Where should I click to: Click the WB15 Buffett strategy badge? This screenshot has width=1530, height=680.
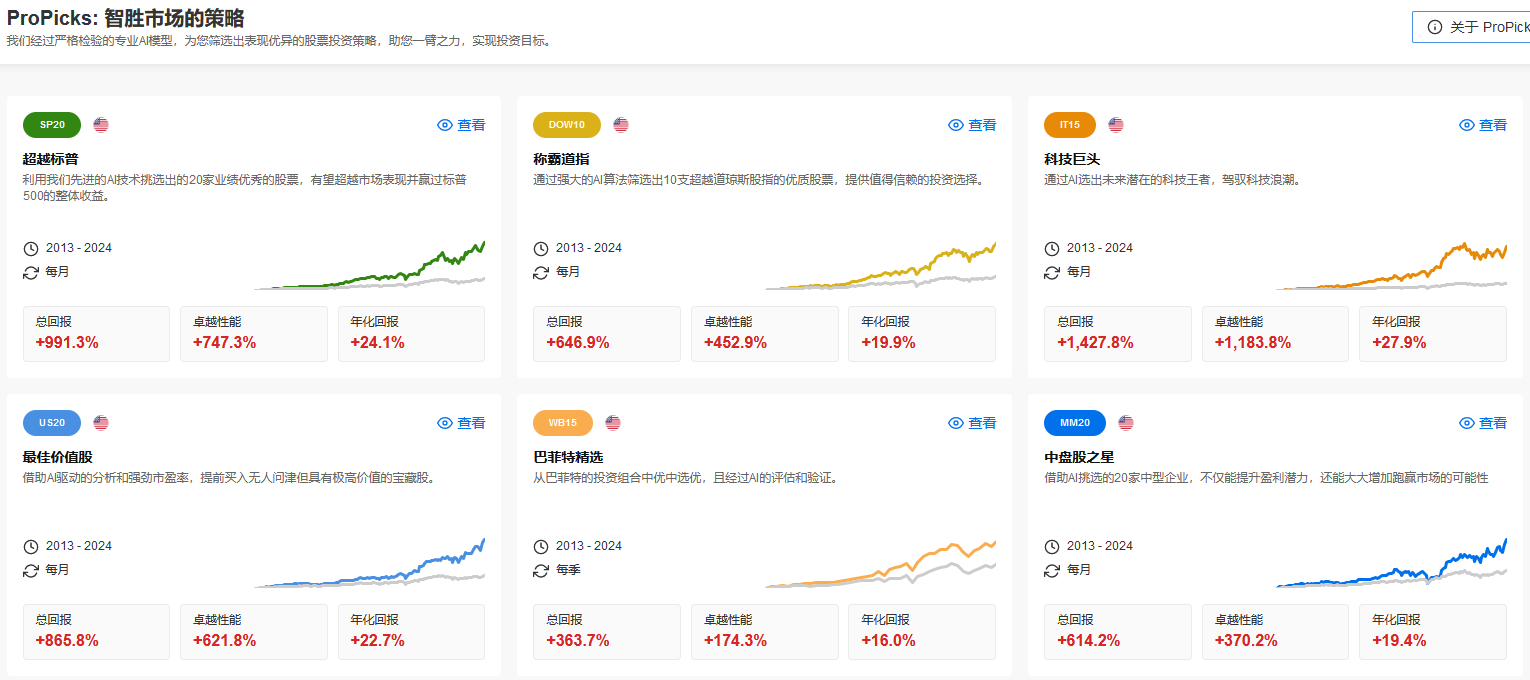click(563, 423)
